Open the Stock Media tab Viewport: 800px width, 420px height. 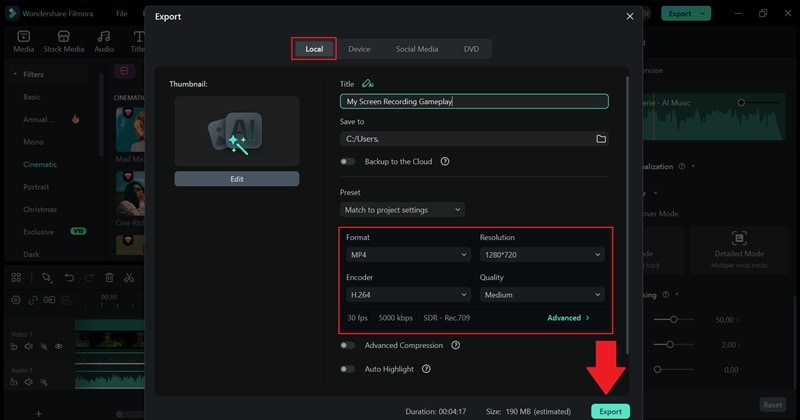[x=64, y=41]
